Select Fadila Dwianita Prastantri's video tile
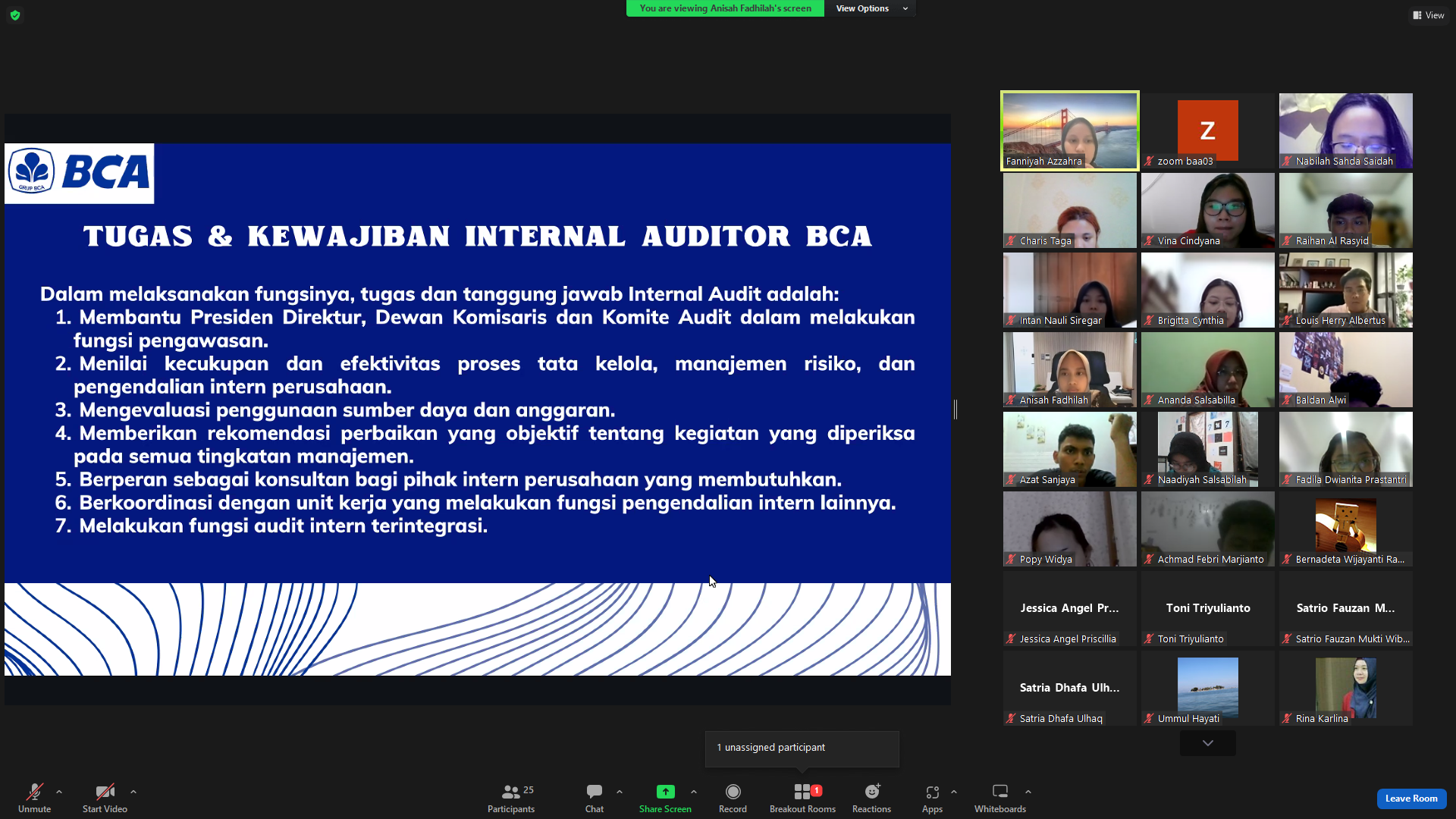 coord(1346,449)
